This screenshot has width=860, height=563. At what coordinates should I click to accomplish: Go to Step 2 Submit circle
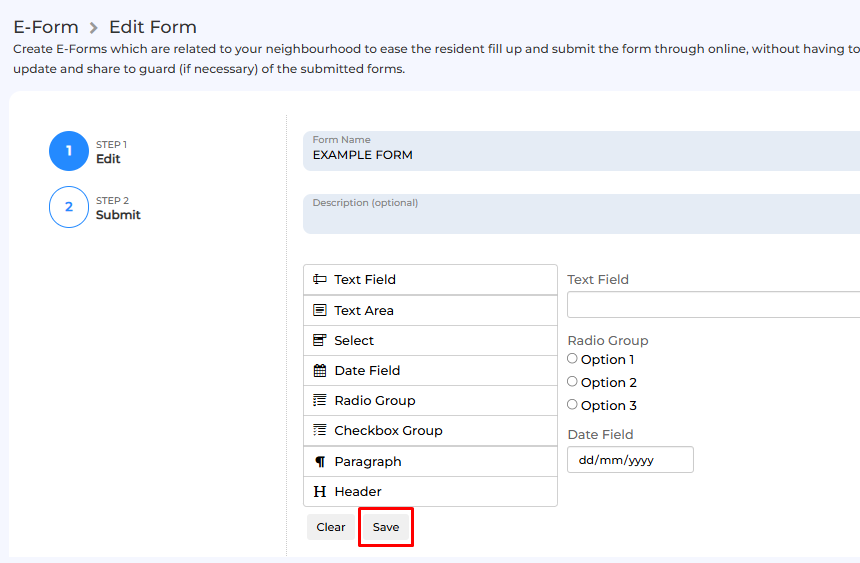point(69,207)
